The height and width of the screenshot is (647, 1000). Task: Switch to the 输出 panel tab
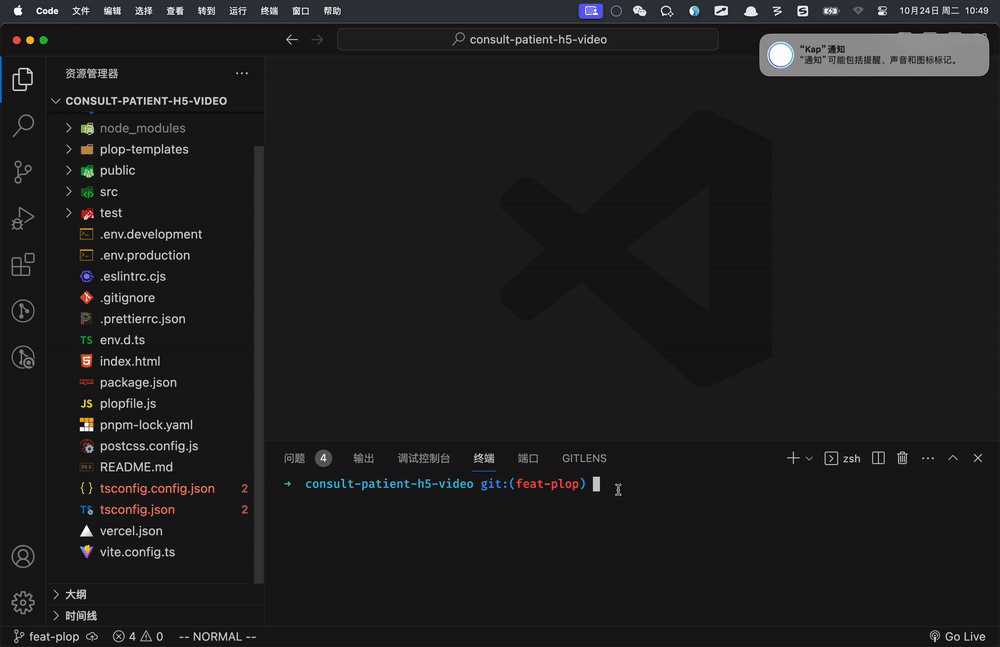tap(363, 458)
